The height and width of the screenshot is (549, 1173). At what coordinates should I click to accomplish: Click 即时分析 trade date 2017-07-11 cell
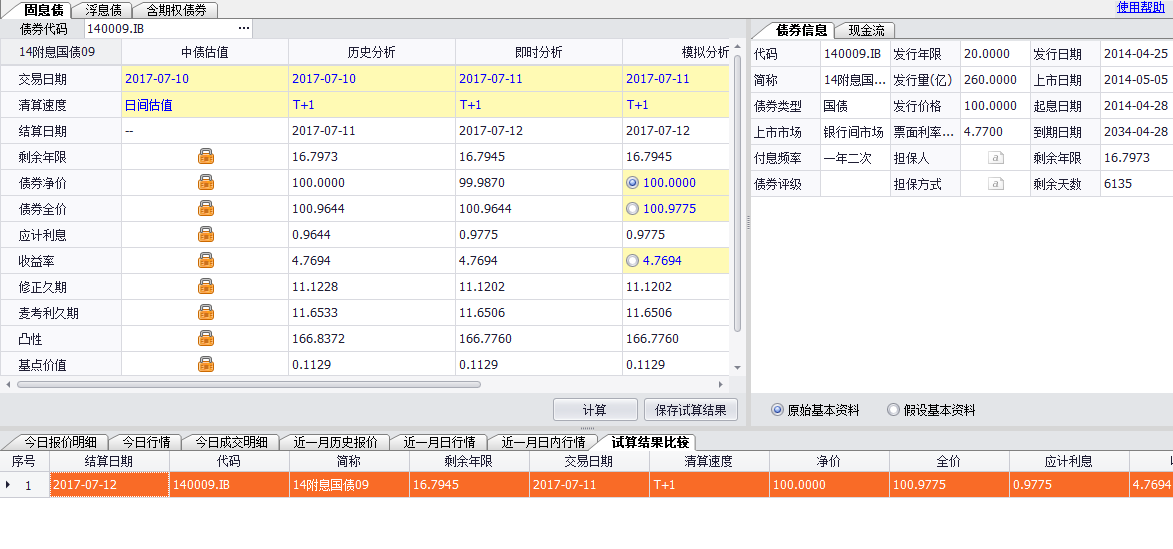(539, 79)
